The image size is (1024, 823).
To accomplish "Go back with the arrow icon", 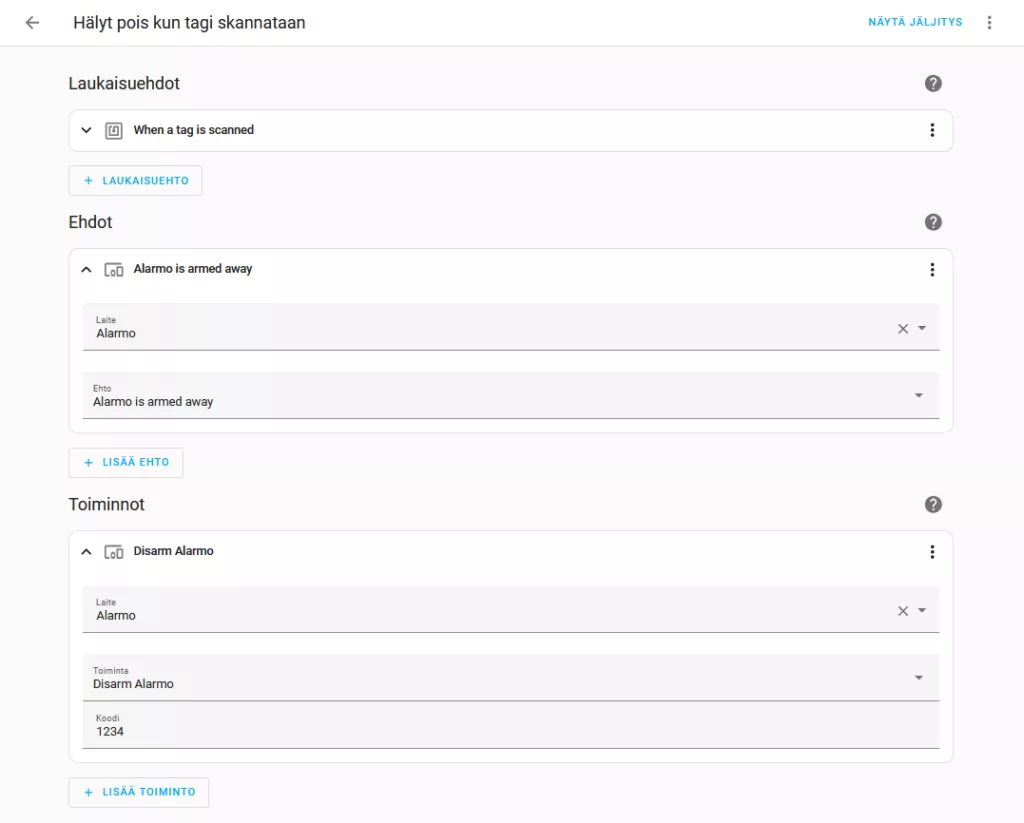I will pyautogui.click(x=32, y=23).
